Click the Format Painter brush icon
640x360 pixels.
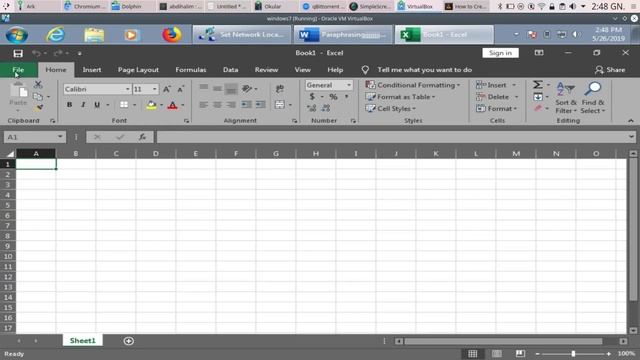39,108
